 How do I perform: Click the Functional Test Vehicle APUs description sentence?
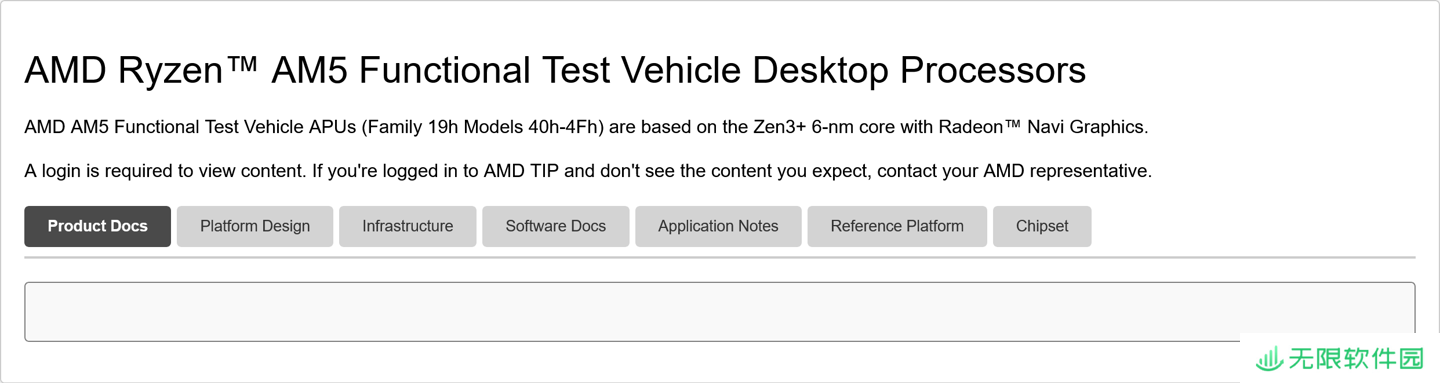(586, 127)
